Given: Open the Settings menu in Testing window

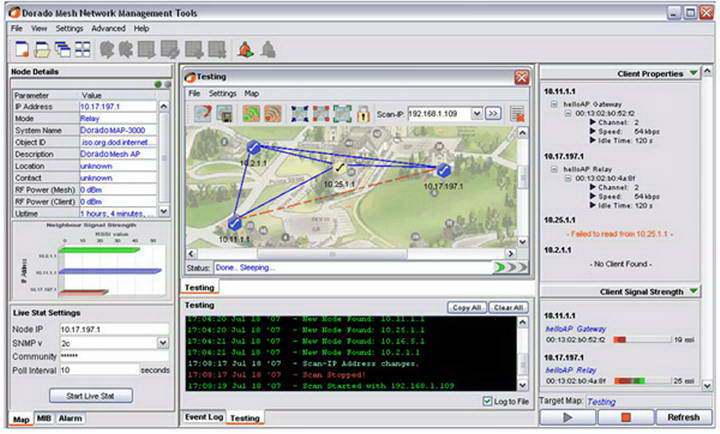Looking at the screenshot, I should click(x=223, y=93).
